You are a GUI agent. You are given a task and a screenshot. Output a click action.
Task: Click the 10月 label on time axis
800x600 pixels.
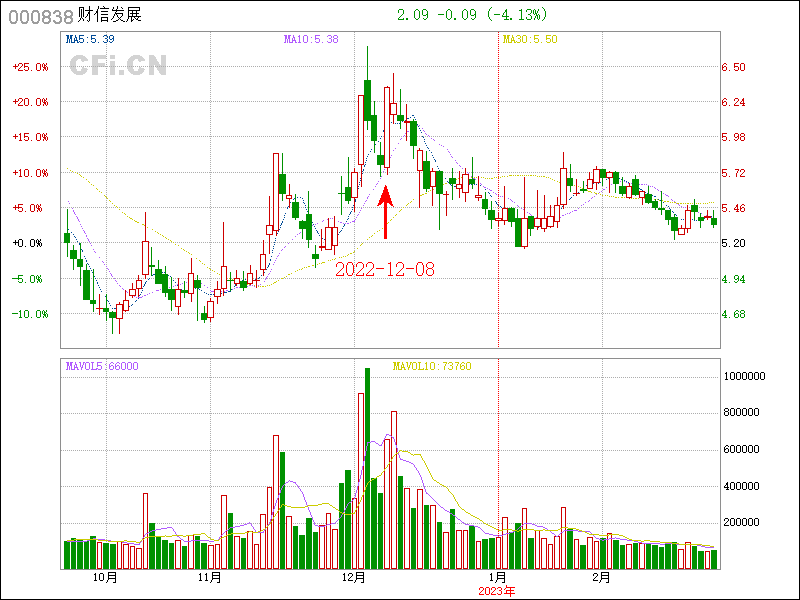click(105, 578)
